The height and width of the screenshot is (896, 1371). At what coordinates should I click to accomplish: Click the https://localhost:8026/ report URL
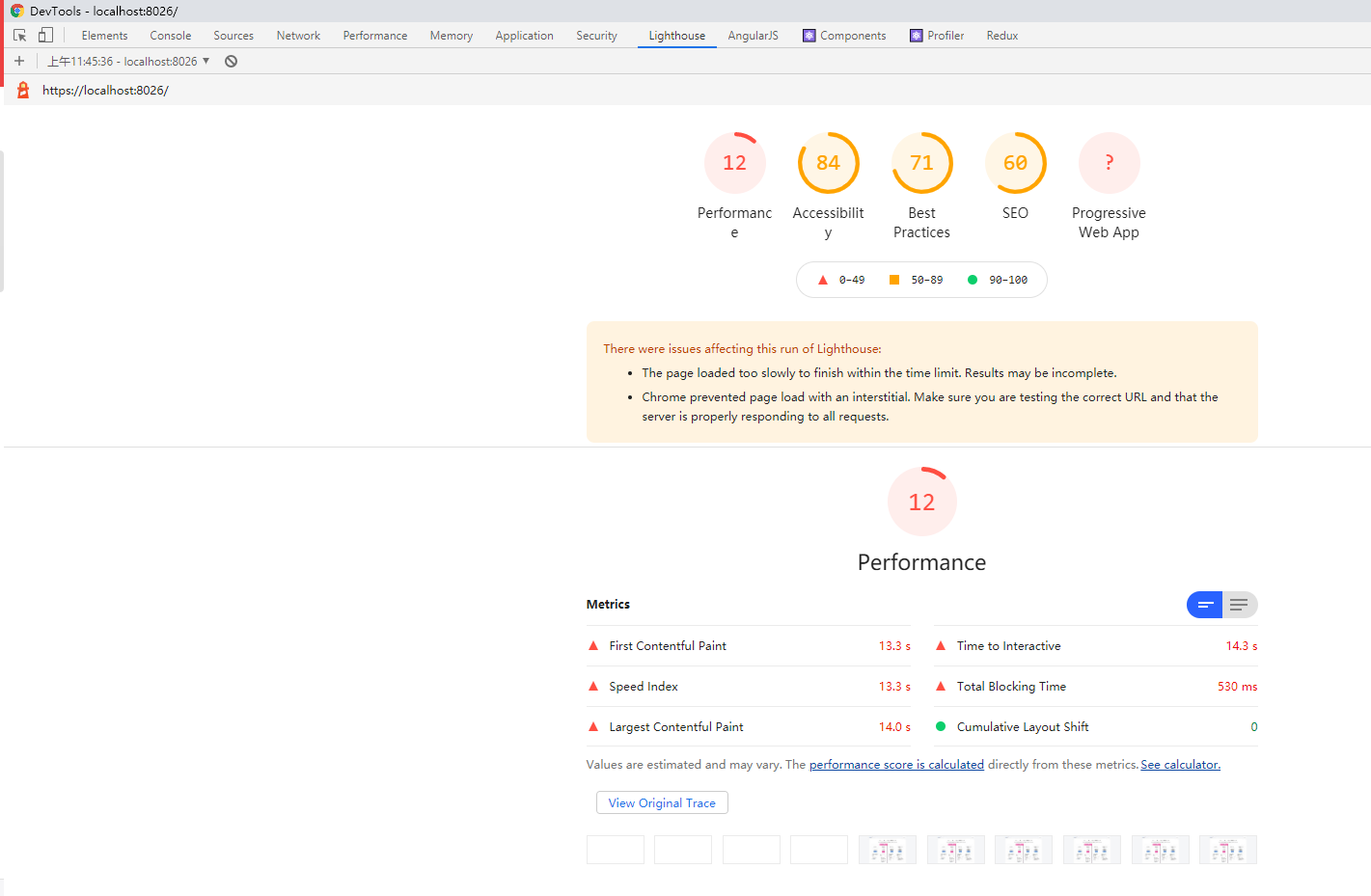[105, 90]
